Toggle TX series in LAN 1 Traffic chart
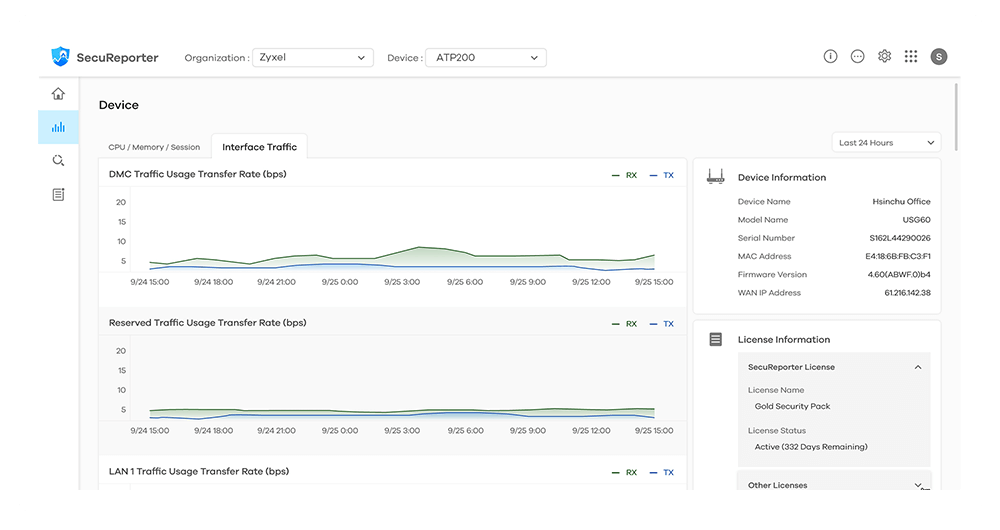 [x=661, y=473]
